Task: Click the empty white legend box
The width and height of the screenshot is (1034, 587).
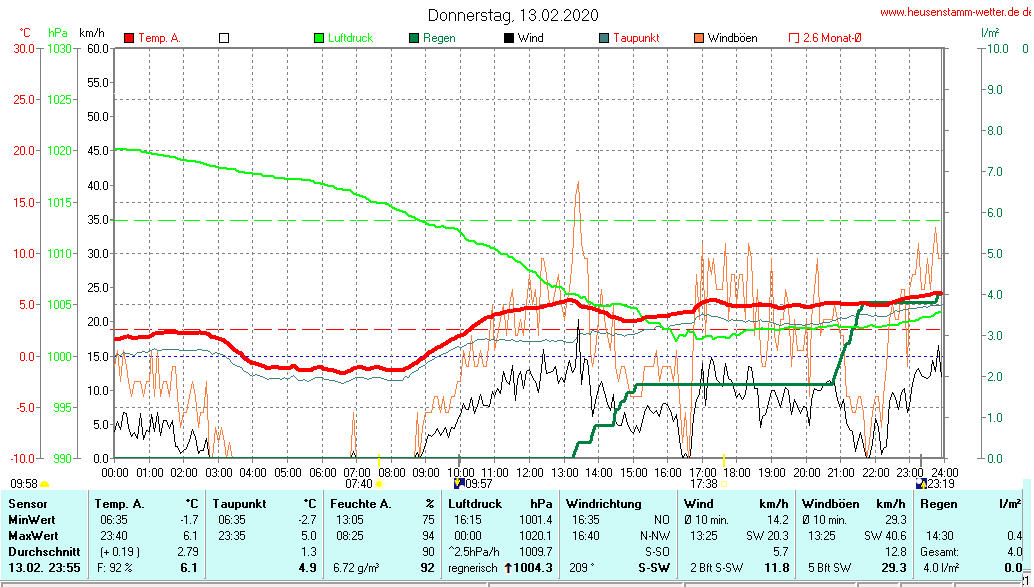Action: coord(224,38)
